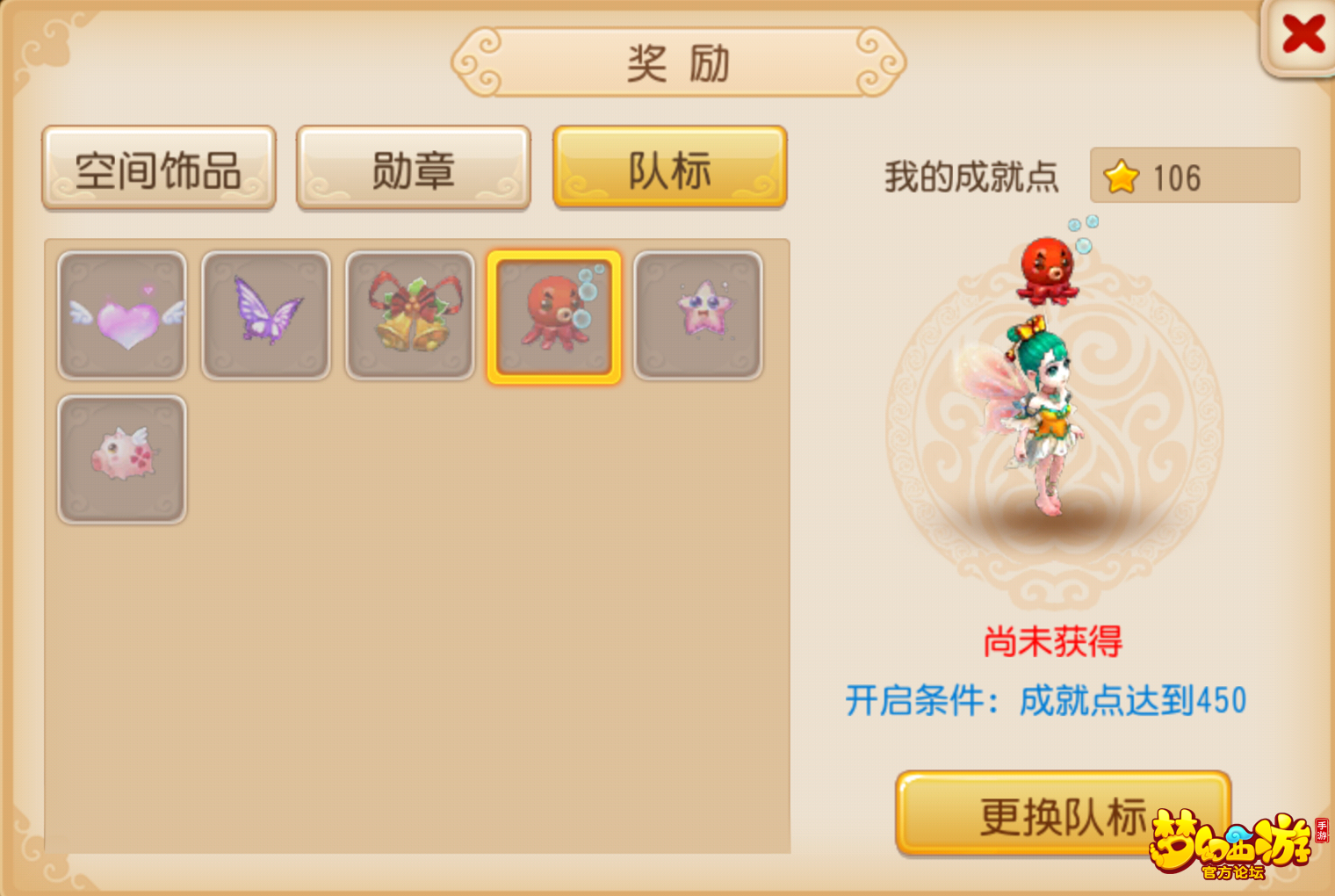Tap the octopus badge above character preview
The height and width of the screenshot is (896, 1335).
point(1054,264)
